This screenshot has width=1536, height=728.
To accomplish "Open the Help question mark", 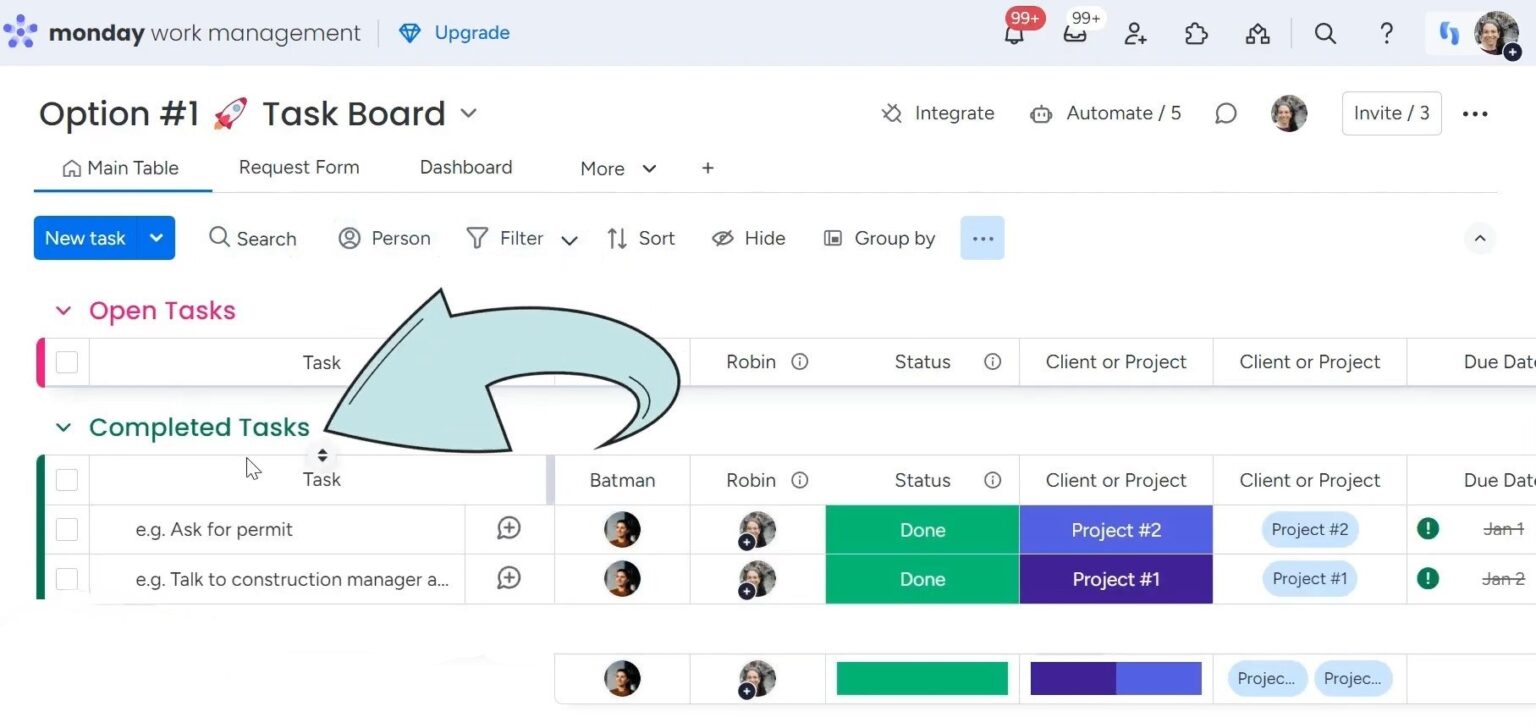I will point(1386,33).
